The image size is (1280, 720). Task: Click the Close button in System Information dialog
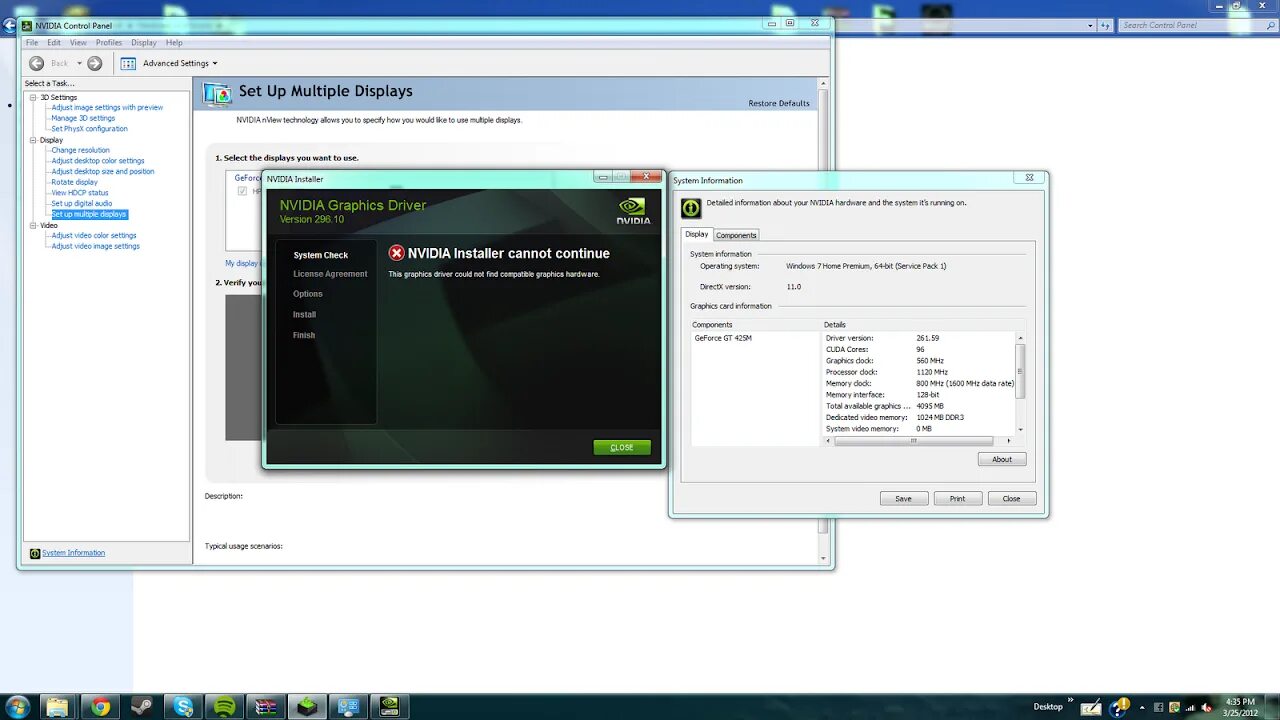coord(1012,498)
